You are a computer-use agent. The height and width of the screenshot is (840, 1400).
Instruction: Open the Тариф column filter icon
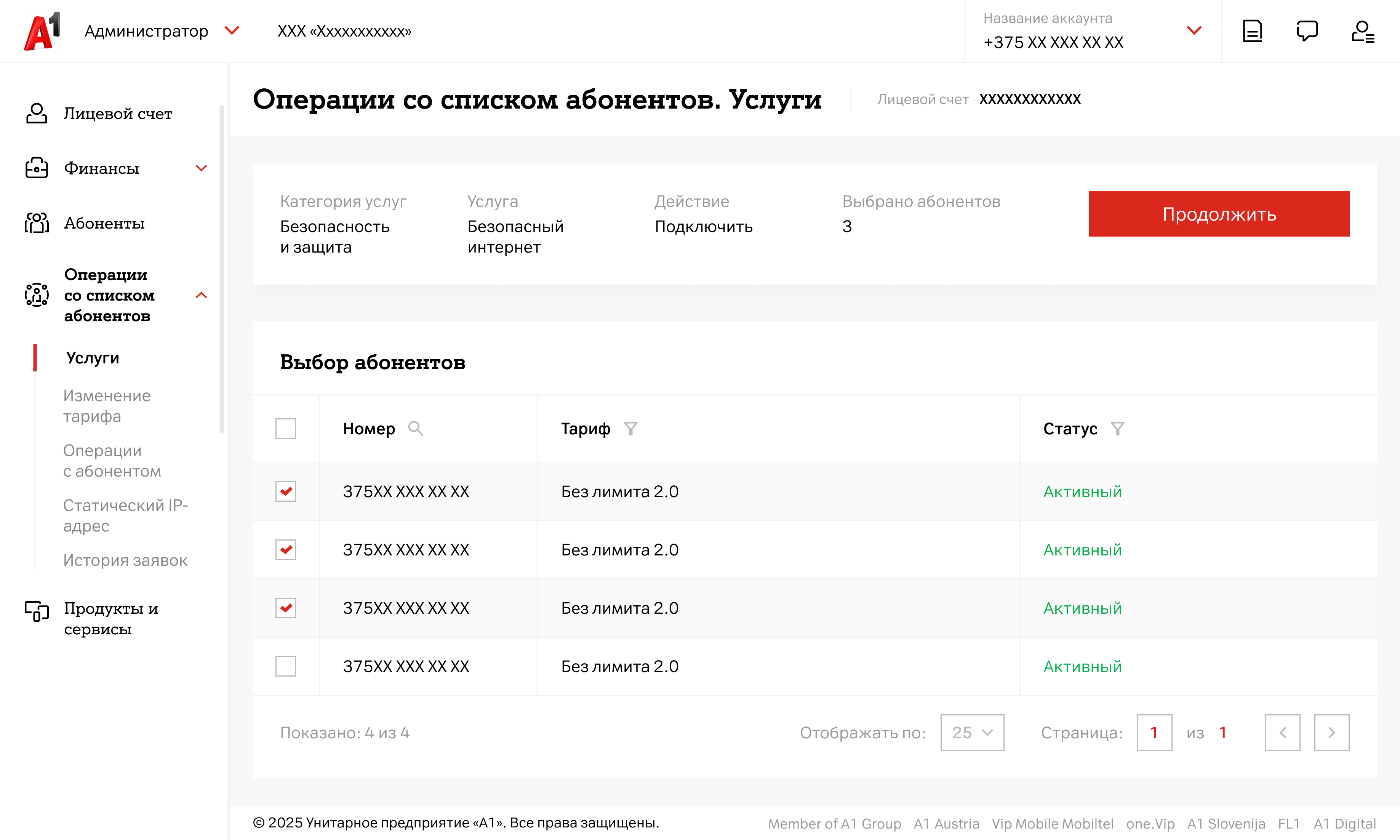tap(630, 429)
